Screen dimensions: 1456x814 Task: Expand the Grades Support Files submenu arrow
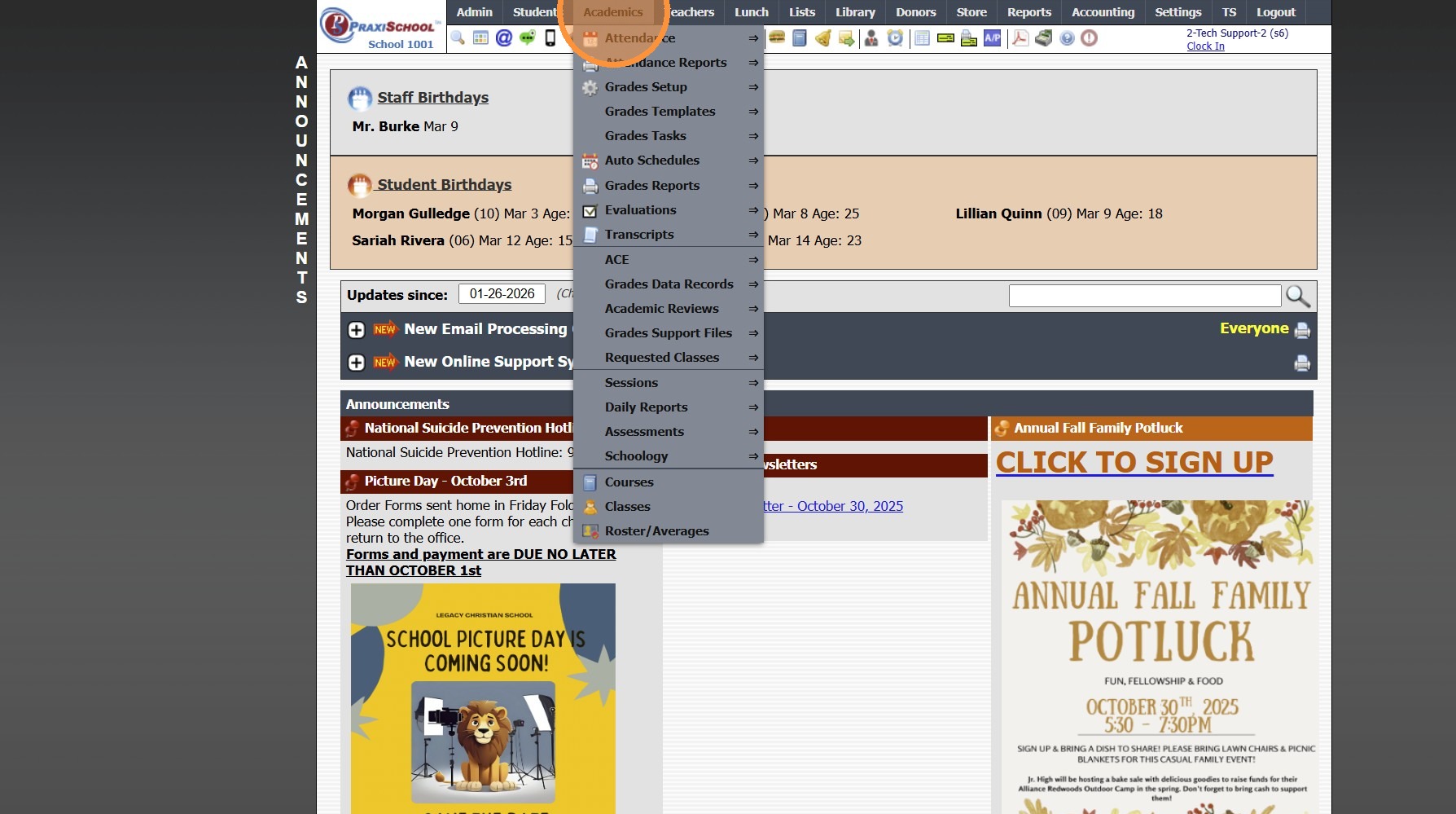point(753,333)
